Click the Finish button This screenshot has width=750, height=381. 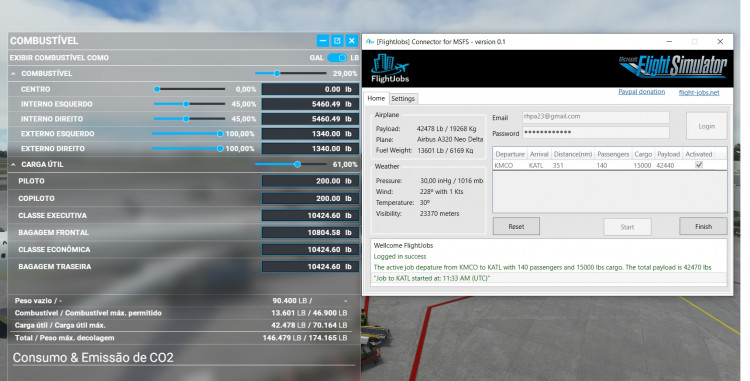(703, 227)
